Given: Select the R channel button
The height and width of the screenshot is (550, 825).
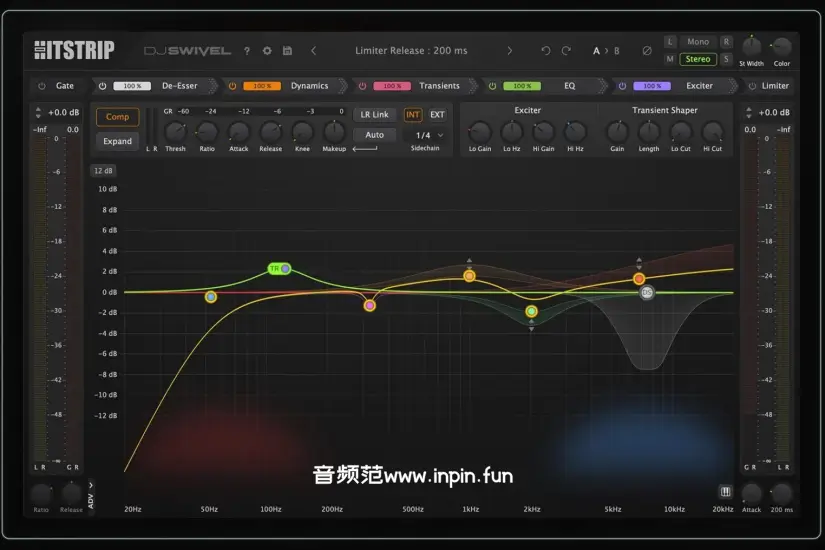Looking at the screenshot, I should pyautogui.click(x=726, y=42).
